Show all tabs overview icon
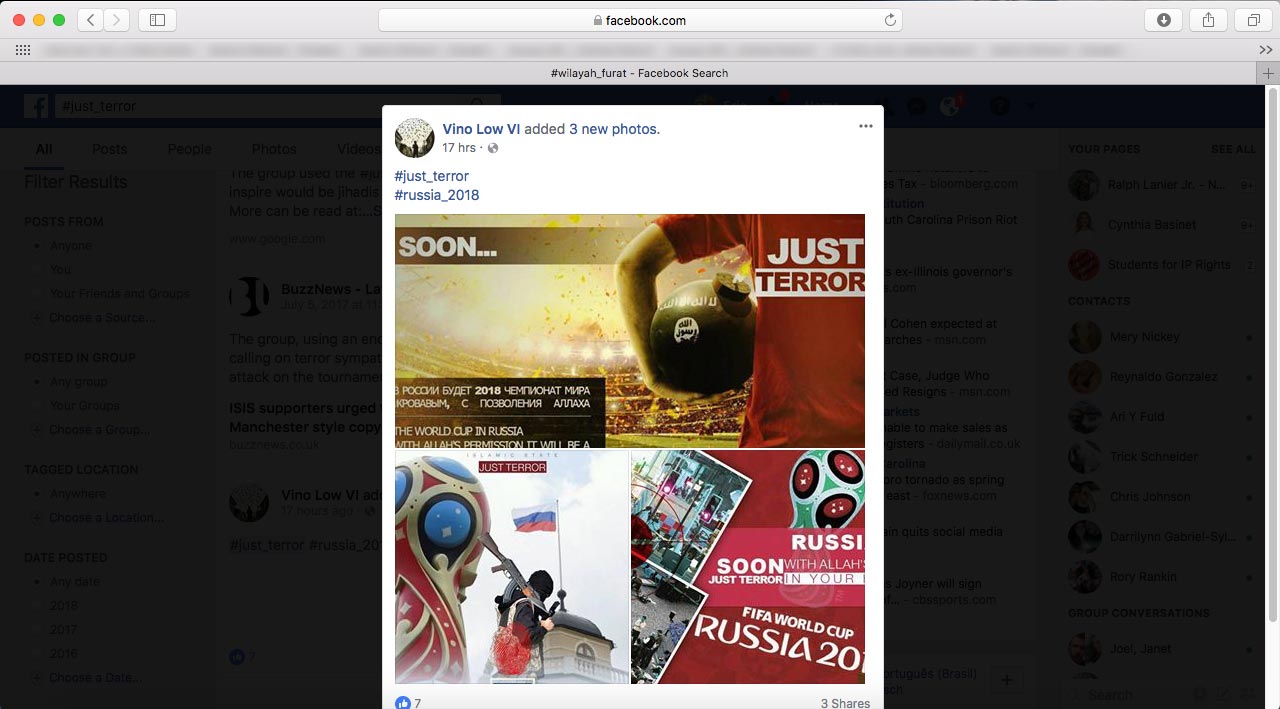Viewport: 1280px width, 709px height. pos(1253,20)
